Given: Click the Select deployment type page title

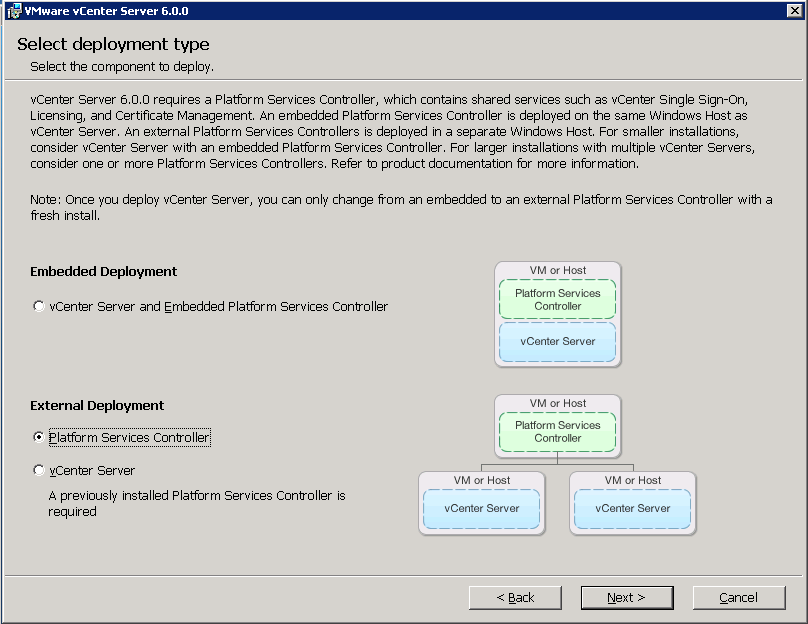Looking at the screenshot, I should 113,45.
